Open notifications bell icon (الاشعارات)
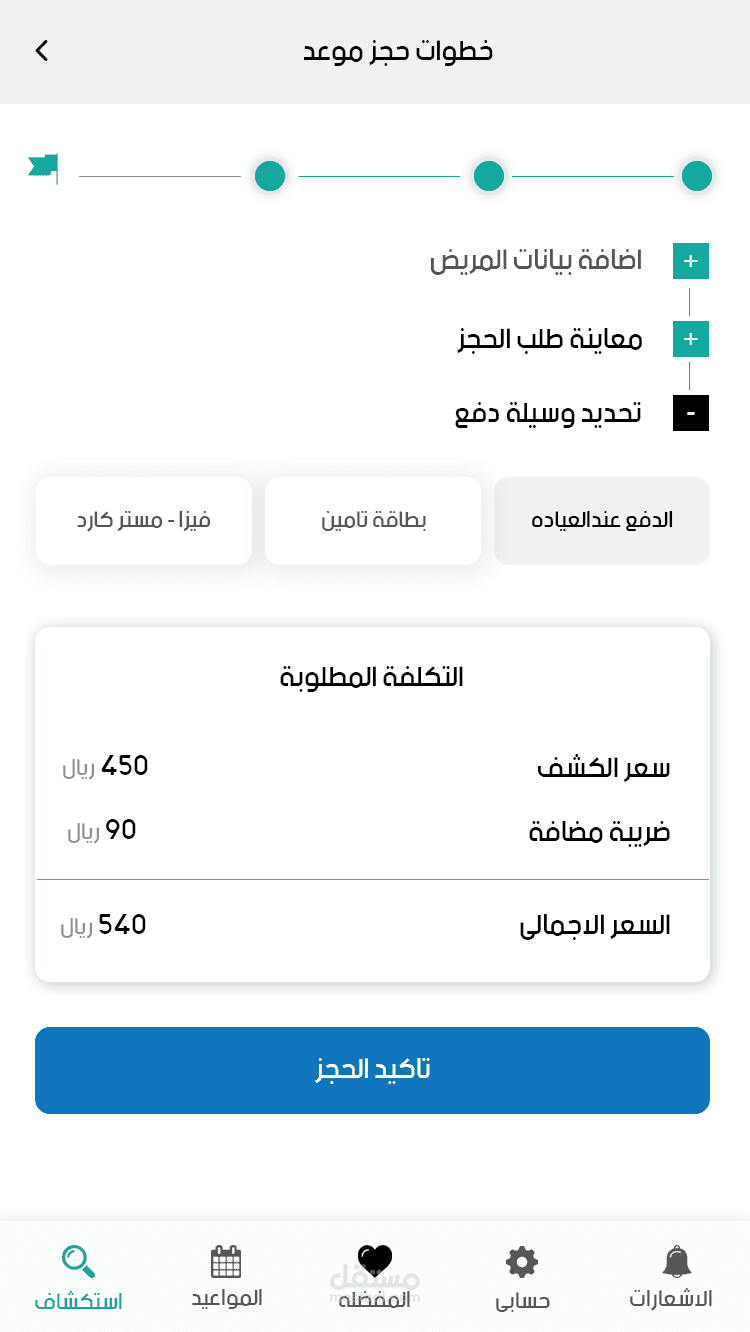Image resolution: width=750 pixels, height=1332 pixels. [x=676, y=1262]
